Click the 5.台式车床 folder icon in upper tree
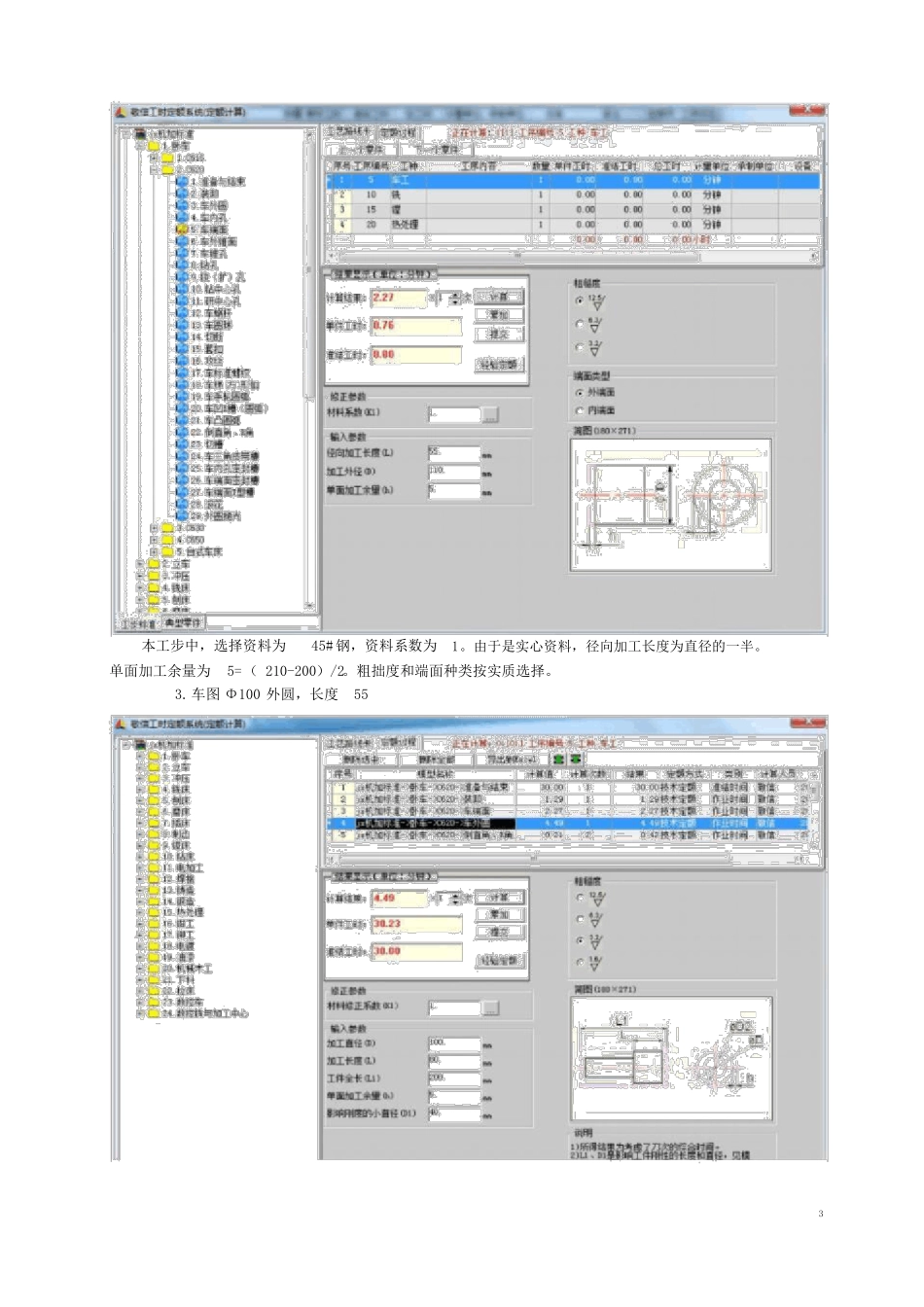924x1307 pixels. click(167, 551)
